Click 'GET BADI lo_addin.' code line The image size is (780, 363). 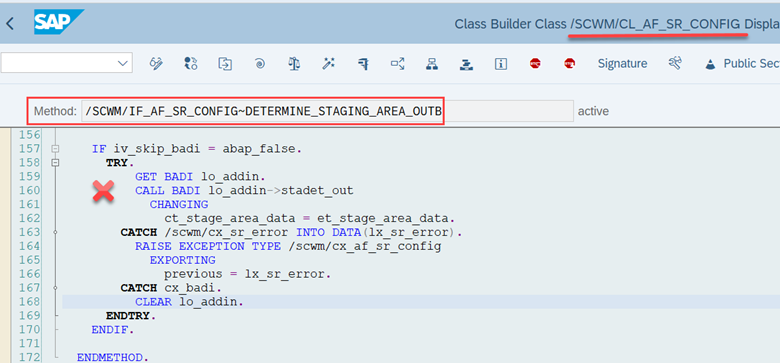click(x=200, y=177)
